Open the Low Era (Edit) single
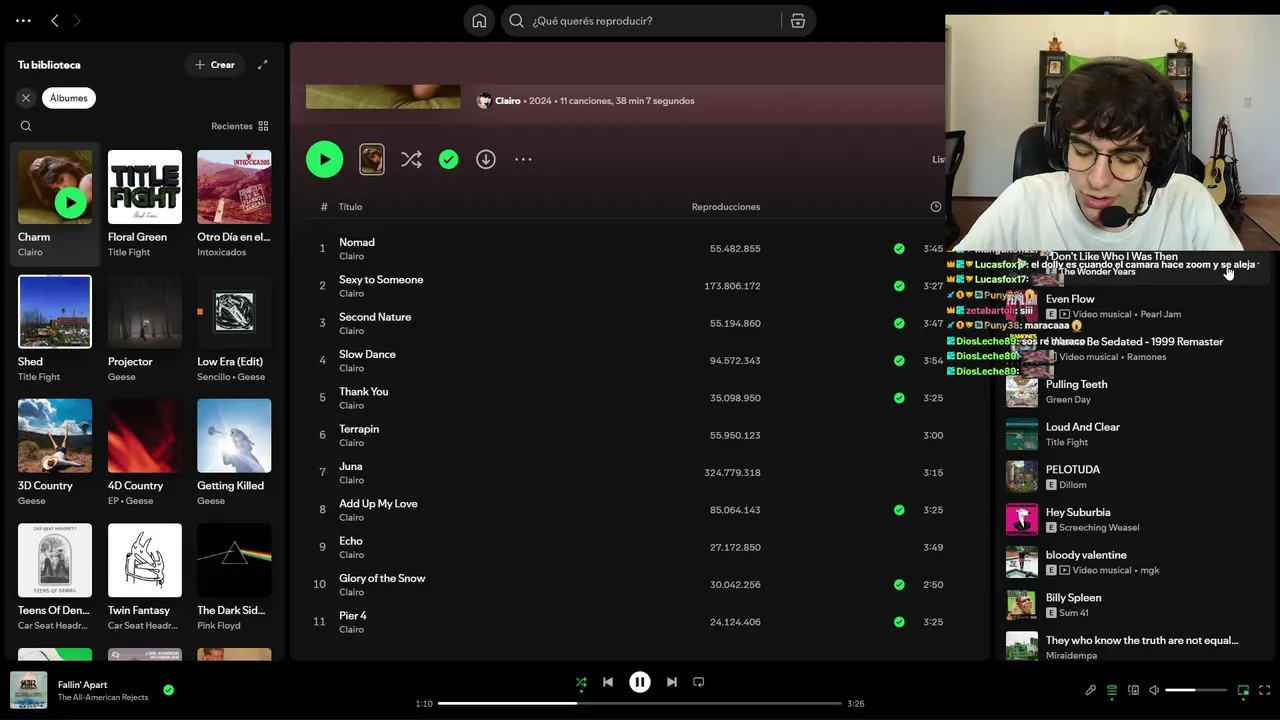1280x720 pixels. coord(234,328)
